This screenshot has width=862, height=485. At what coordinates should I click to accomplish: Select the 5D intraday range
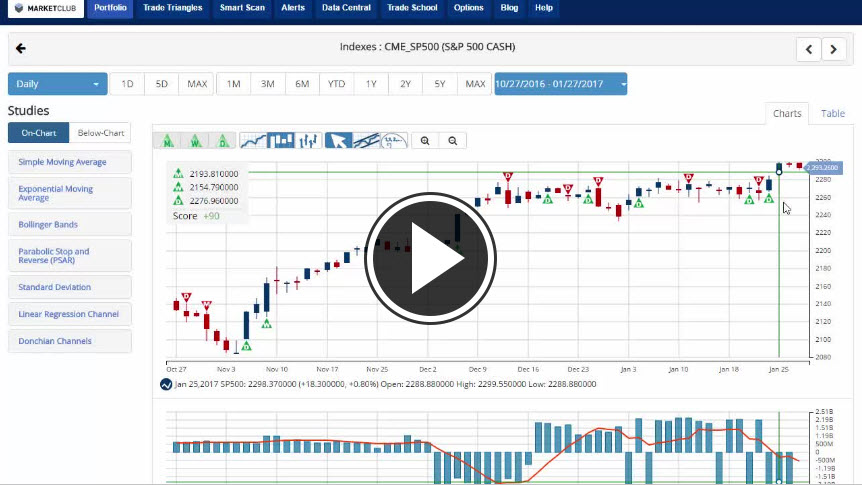(162, 84)
